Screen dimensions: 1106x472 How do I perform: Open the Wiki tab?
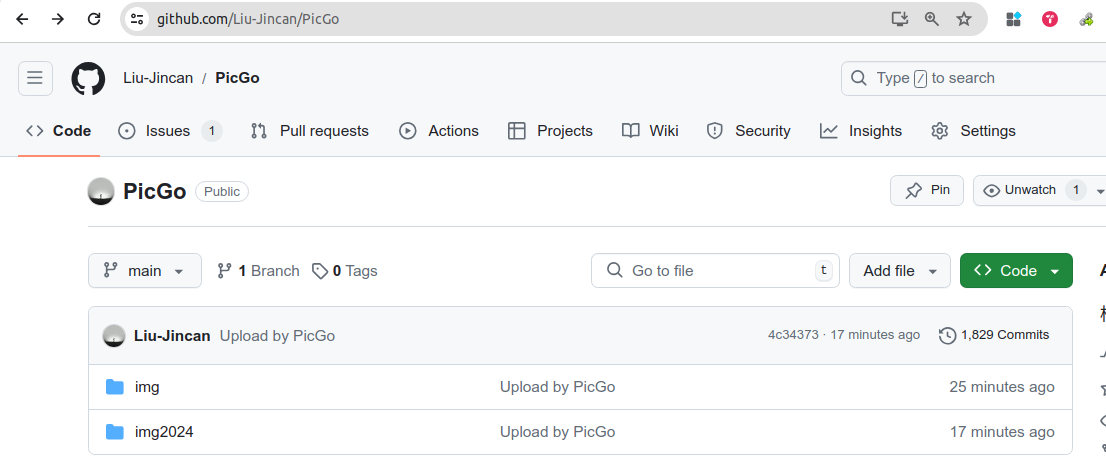tap(650, 131)
